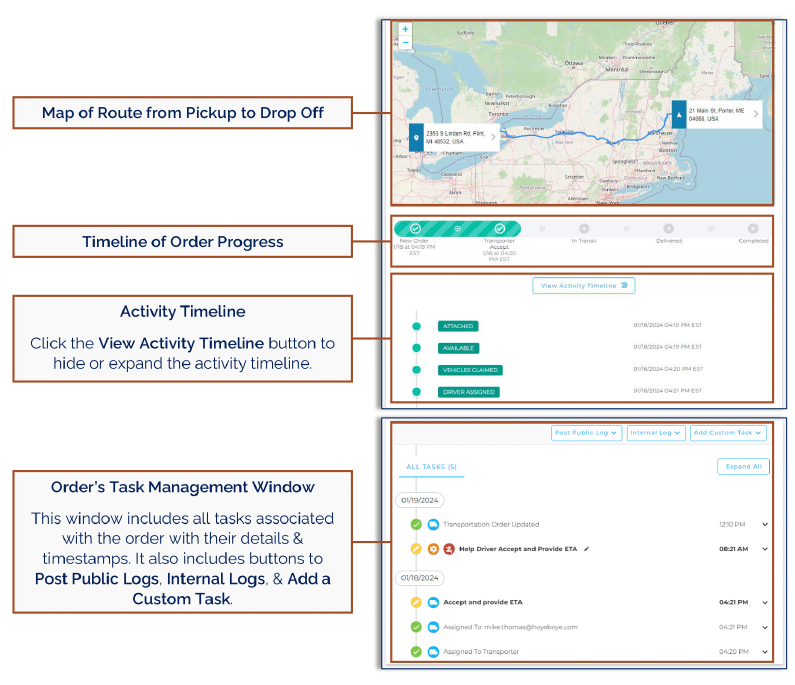Toggle green check for Transportation Order Updated
This screenshot has width=795, height=685.
416,524
